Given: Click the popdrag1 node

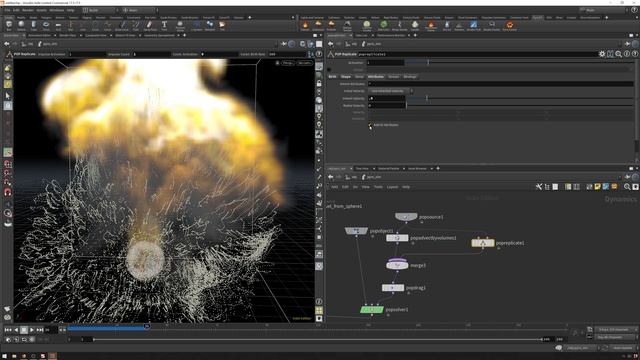Looking at the screenshot, I should point(393,288).
